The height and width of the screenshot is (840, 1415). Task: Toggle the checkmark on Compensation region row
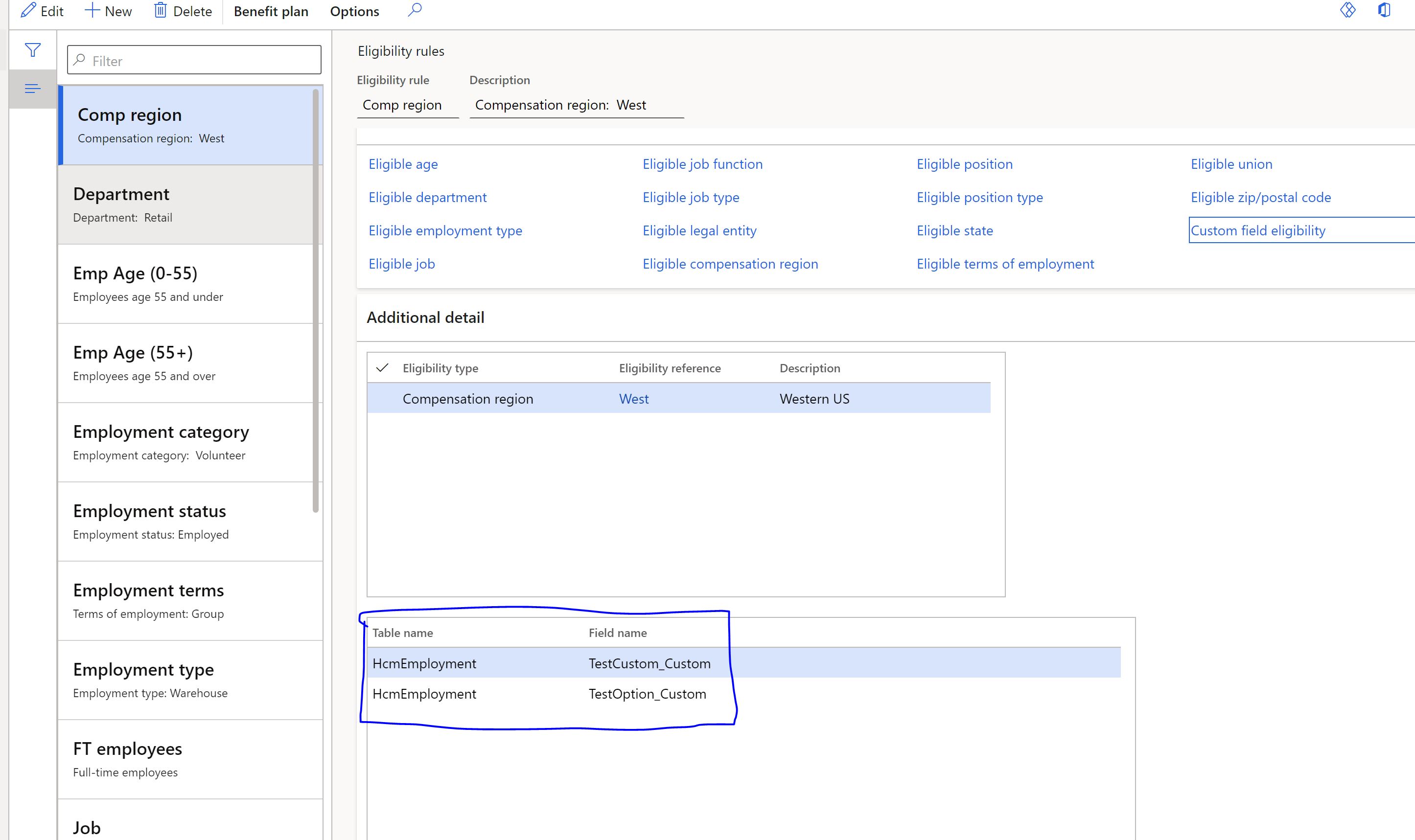coord(384,398)
